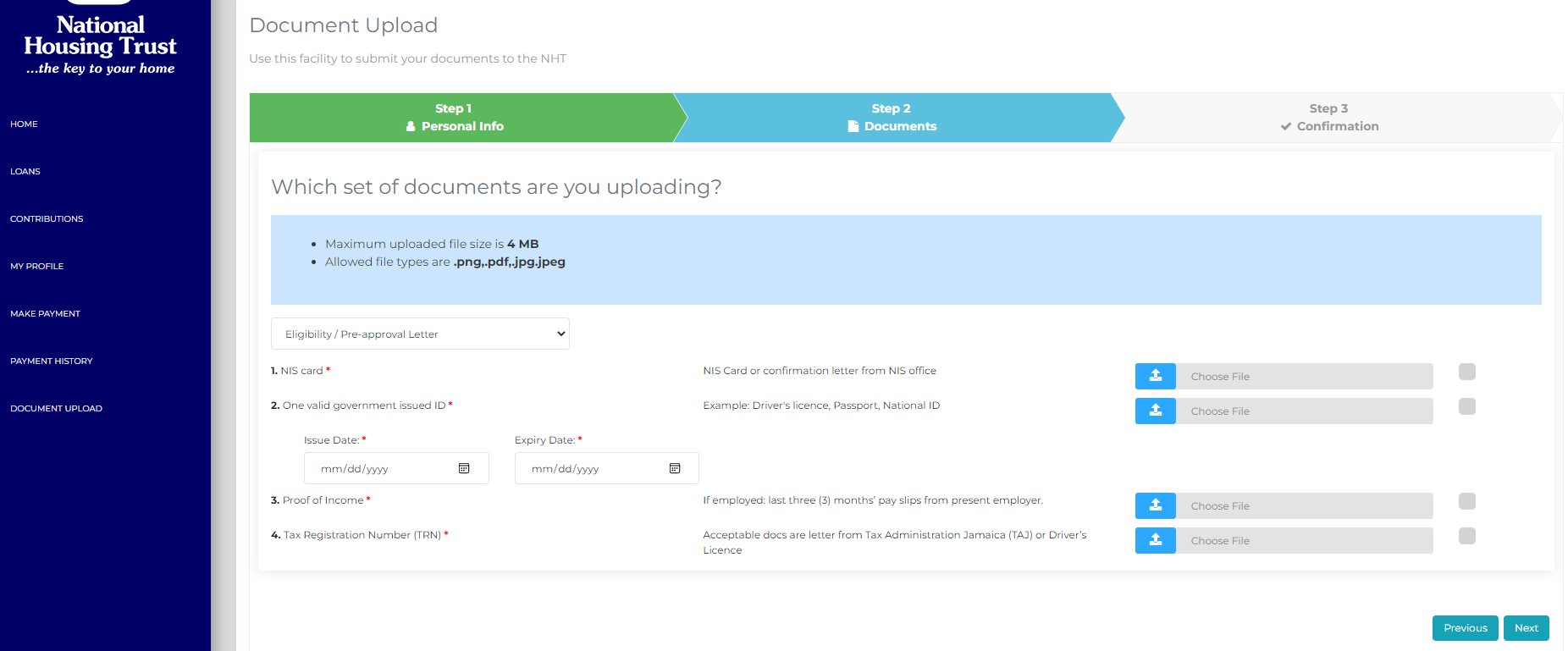This screenshot has height=651, width=1568.
Task: Click upload icon for Tax Registration Number
Action: tap(1155, 540)
